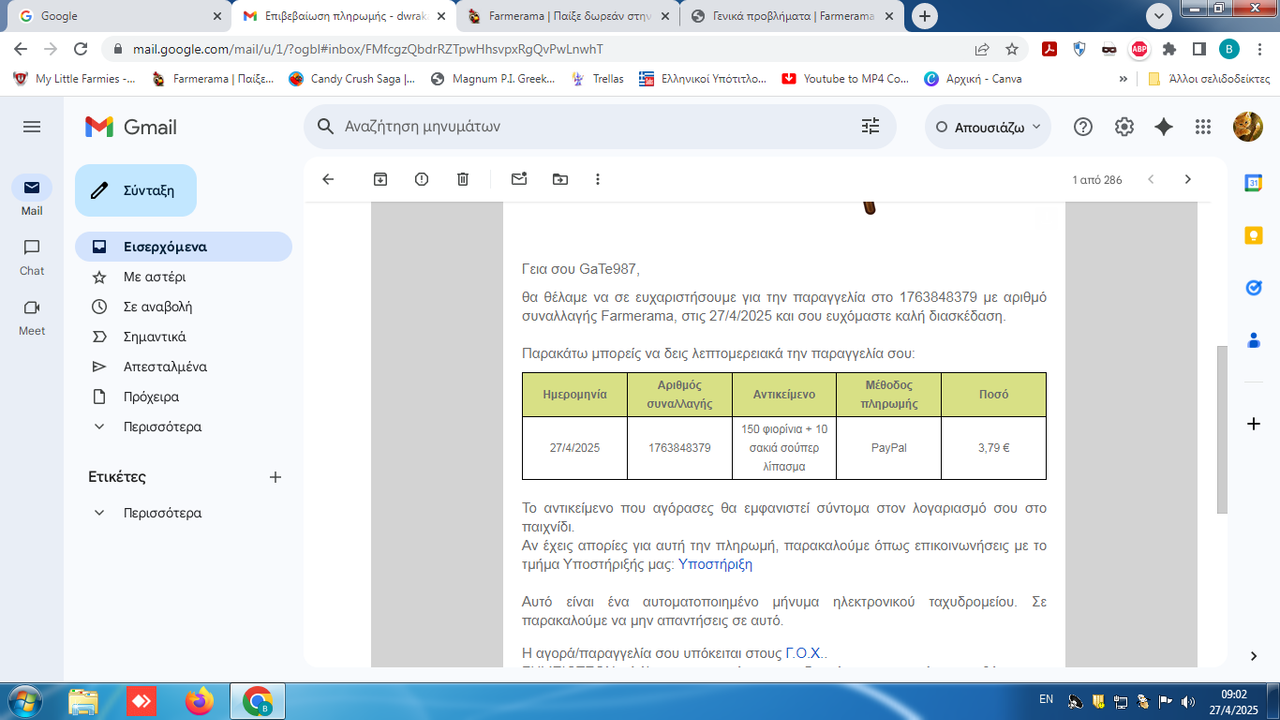1280x720 pixels.
Task: Open Gmail settings gear
Action: [1124, 127]
